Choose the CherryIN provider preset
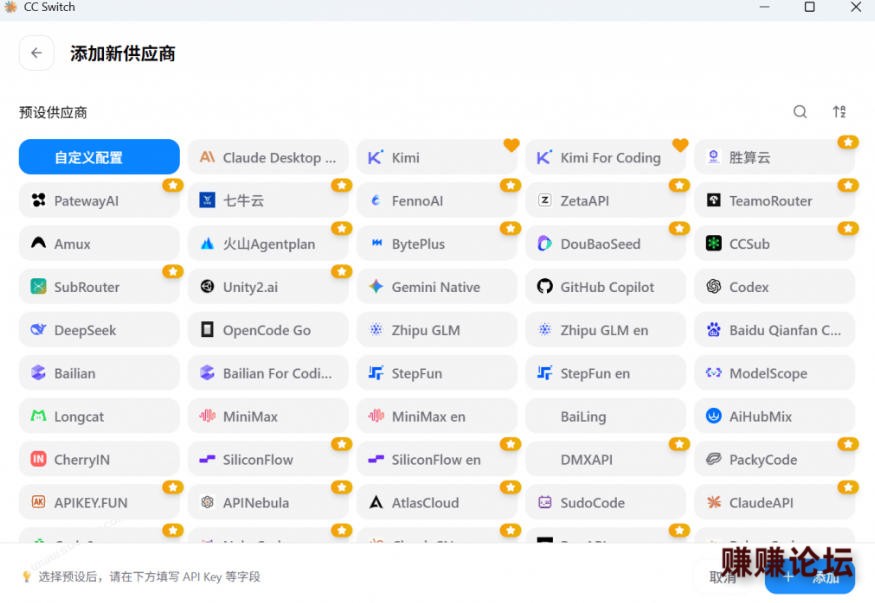 point(99,460)
